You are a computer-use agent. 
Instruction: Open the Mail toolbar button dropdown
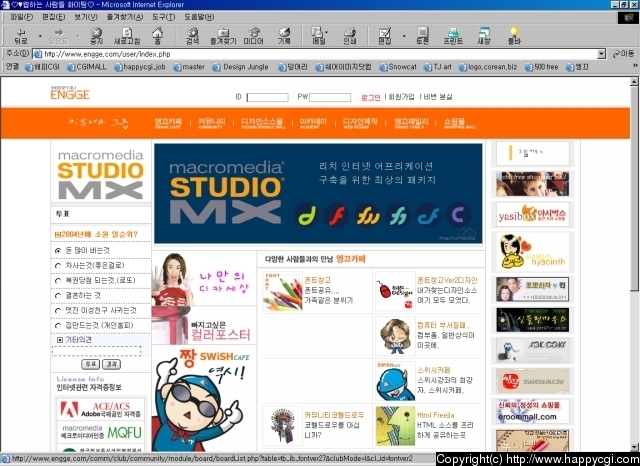(x=327, y=32)
